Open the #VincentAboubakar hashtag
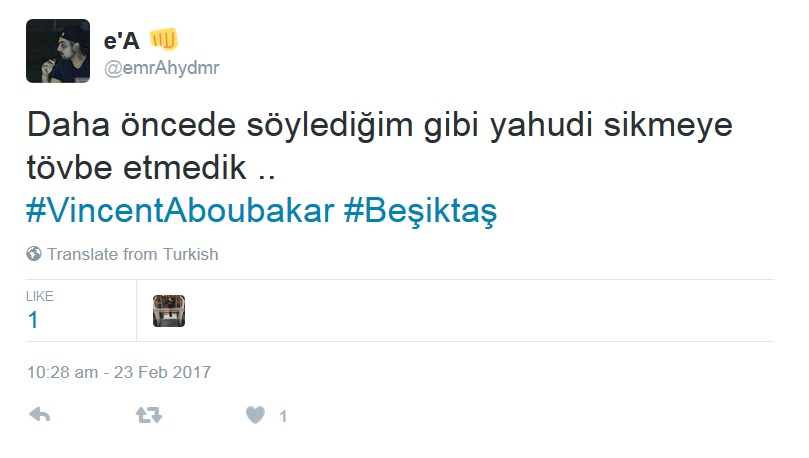The height and width of the screenshot is (458, 809). pos(180,211)
